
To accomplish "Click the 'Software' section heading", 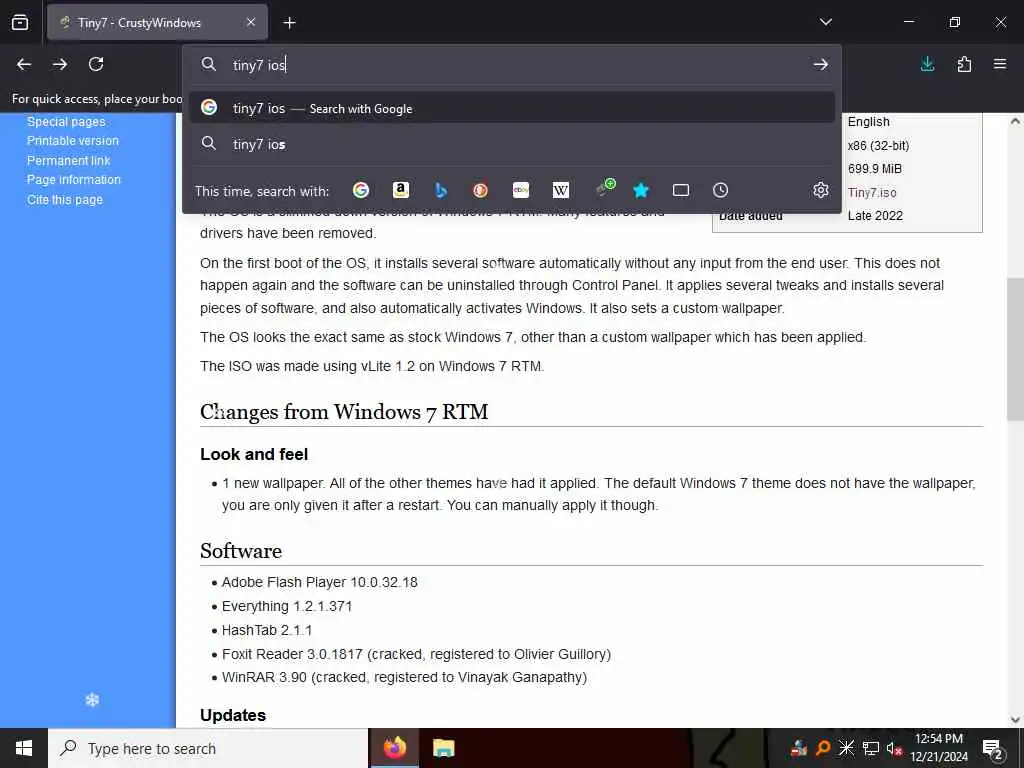I will 241,551.
